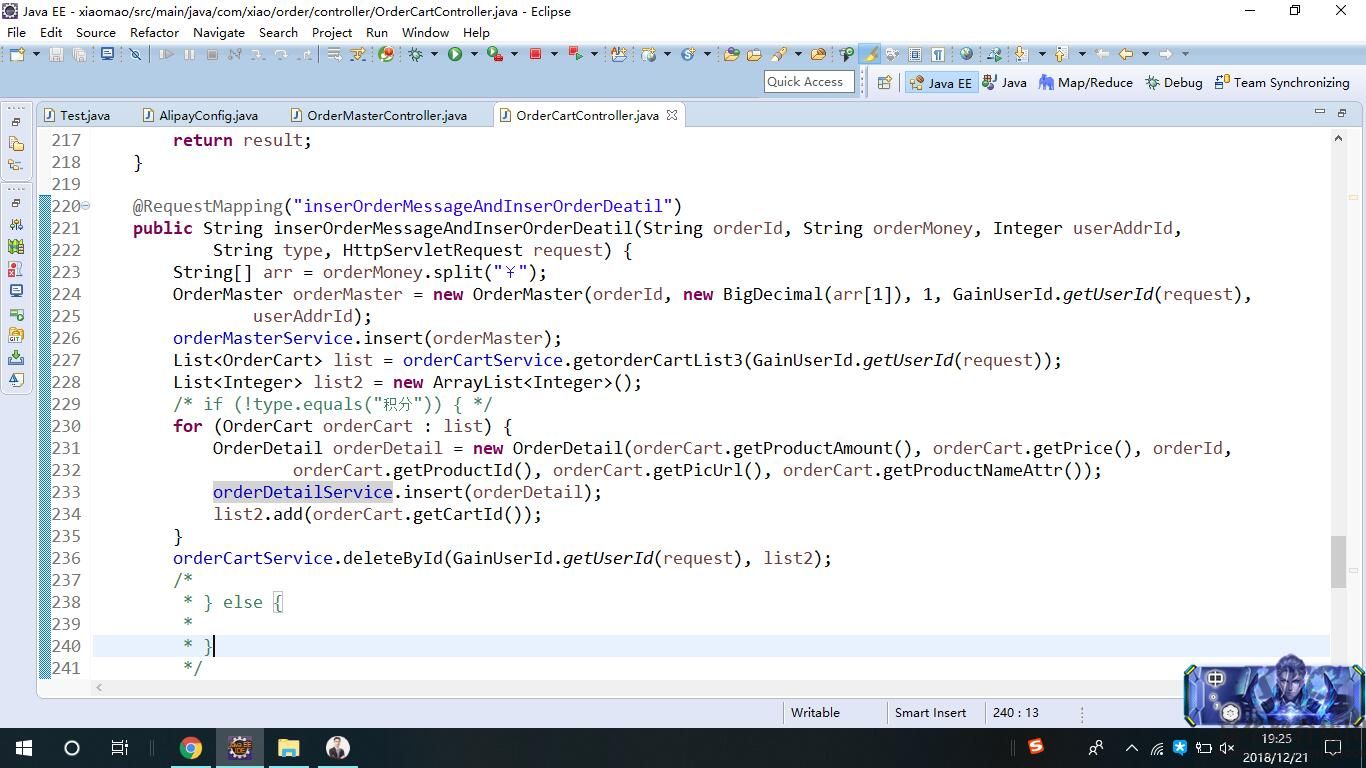Switch to AlipayConfig.java editor tab
Screen dimensions: 1366x768
200,115
